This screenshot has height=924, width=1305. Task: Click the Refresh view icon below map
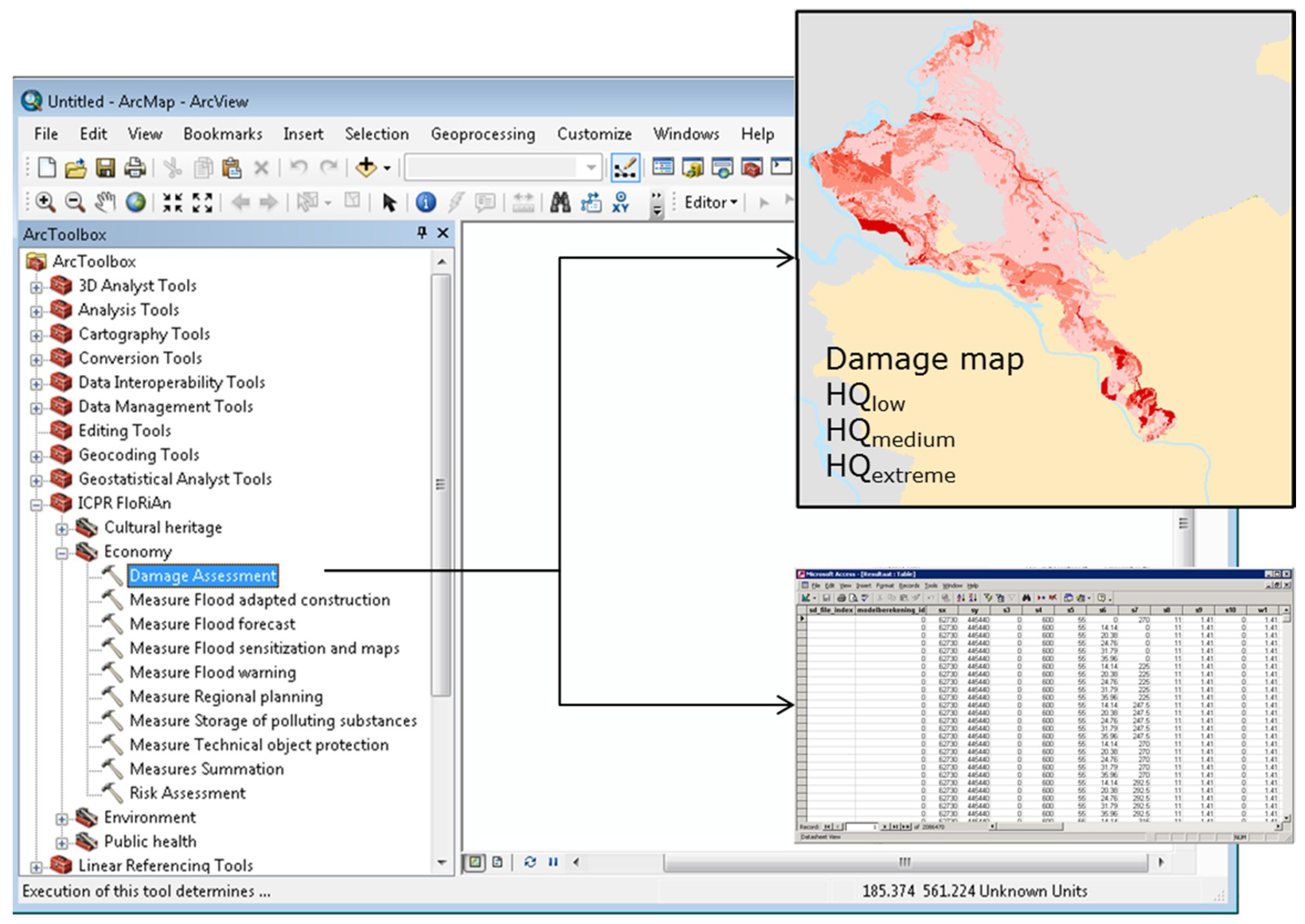[x=530, y=862]
